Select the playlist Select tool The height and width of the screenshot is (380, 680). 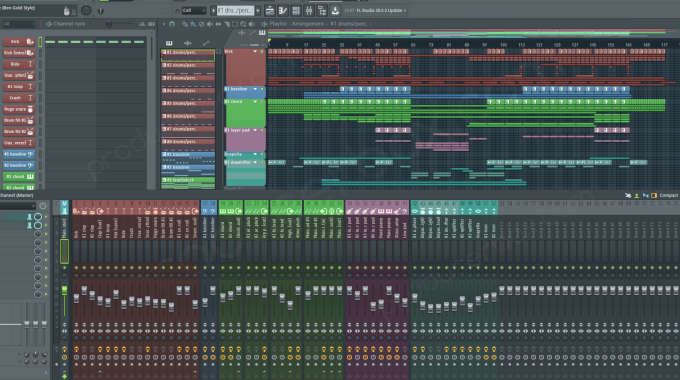pos(235,24)
